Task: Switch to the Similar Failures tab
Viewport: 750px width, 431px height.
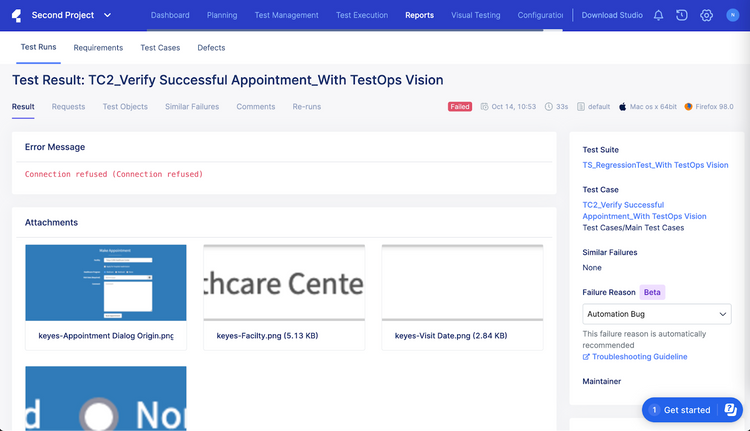Action: [x=192, y=107]
